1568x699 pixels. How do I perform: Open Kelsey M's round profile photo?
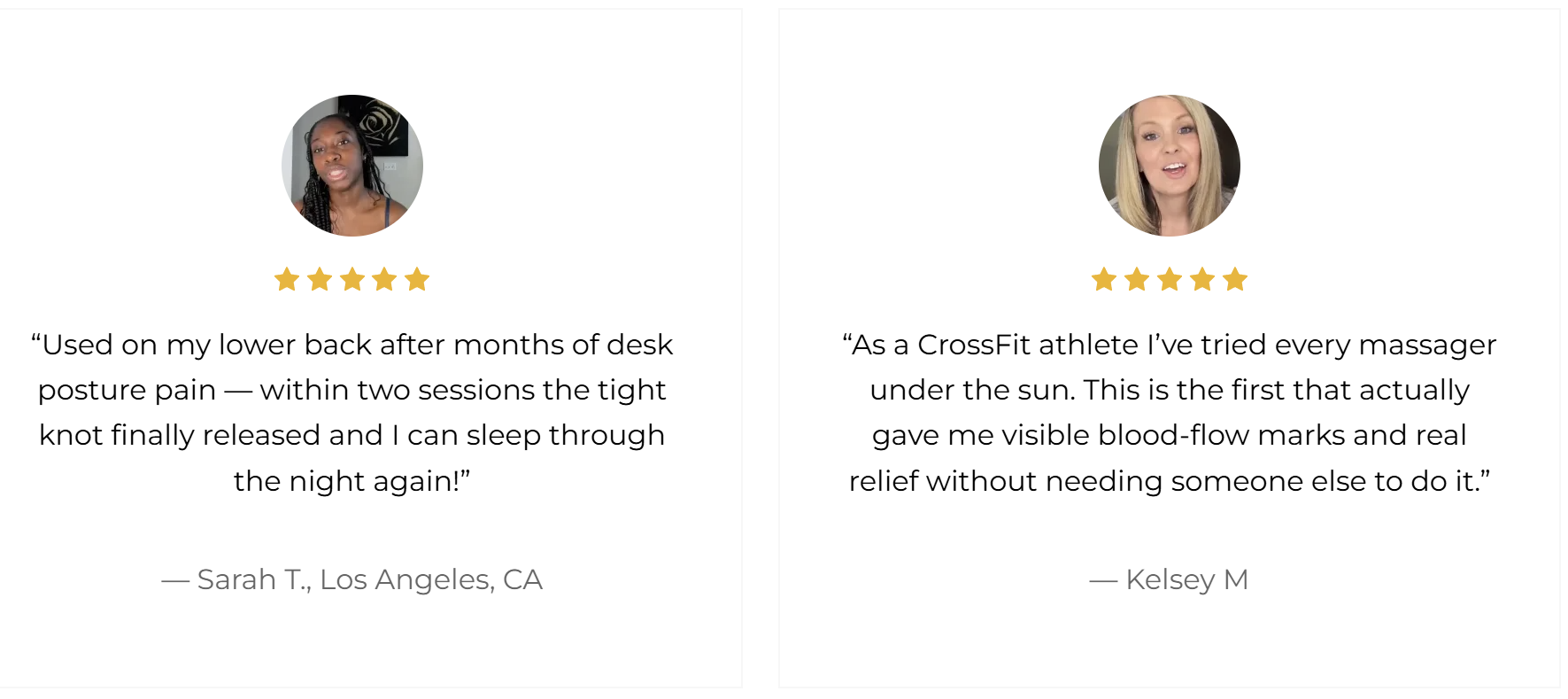pyautogui.click(x=1170, y=166)
